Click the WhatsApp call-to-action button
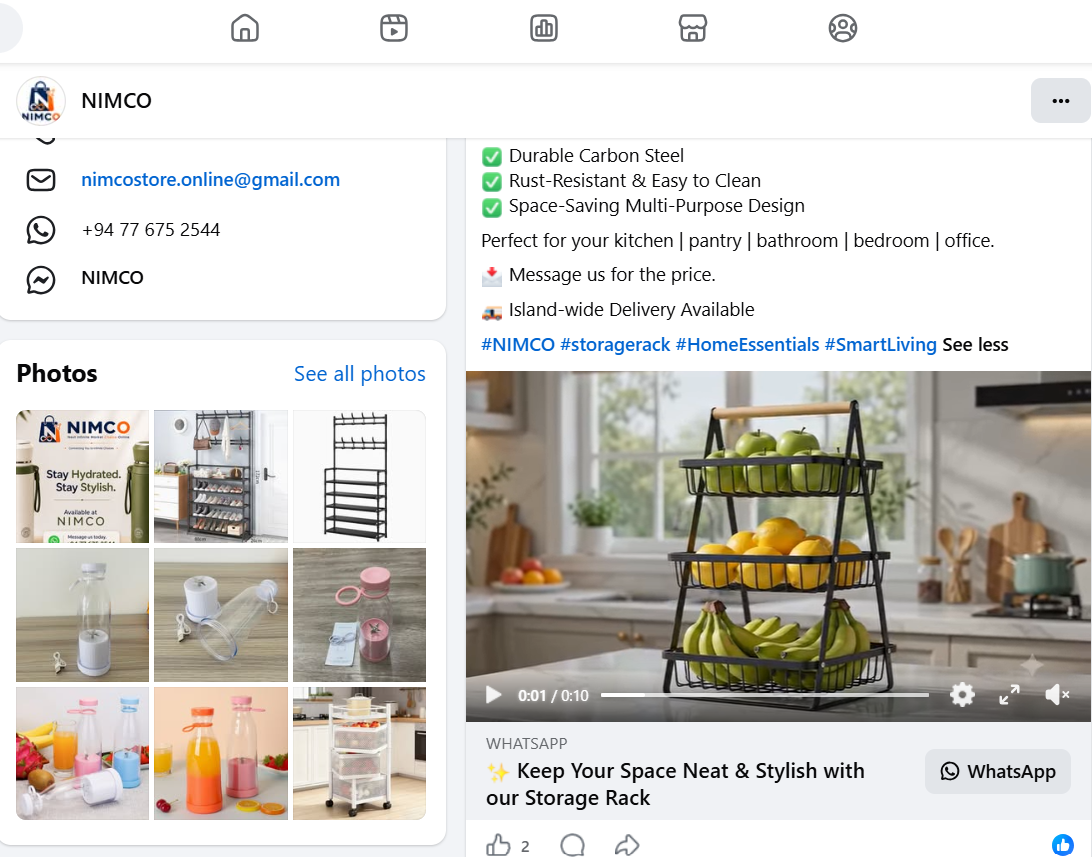Viewport: 1092px width, 857px height. click(997, 771)
